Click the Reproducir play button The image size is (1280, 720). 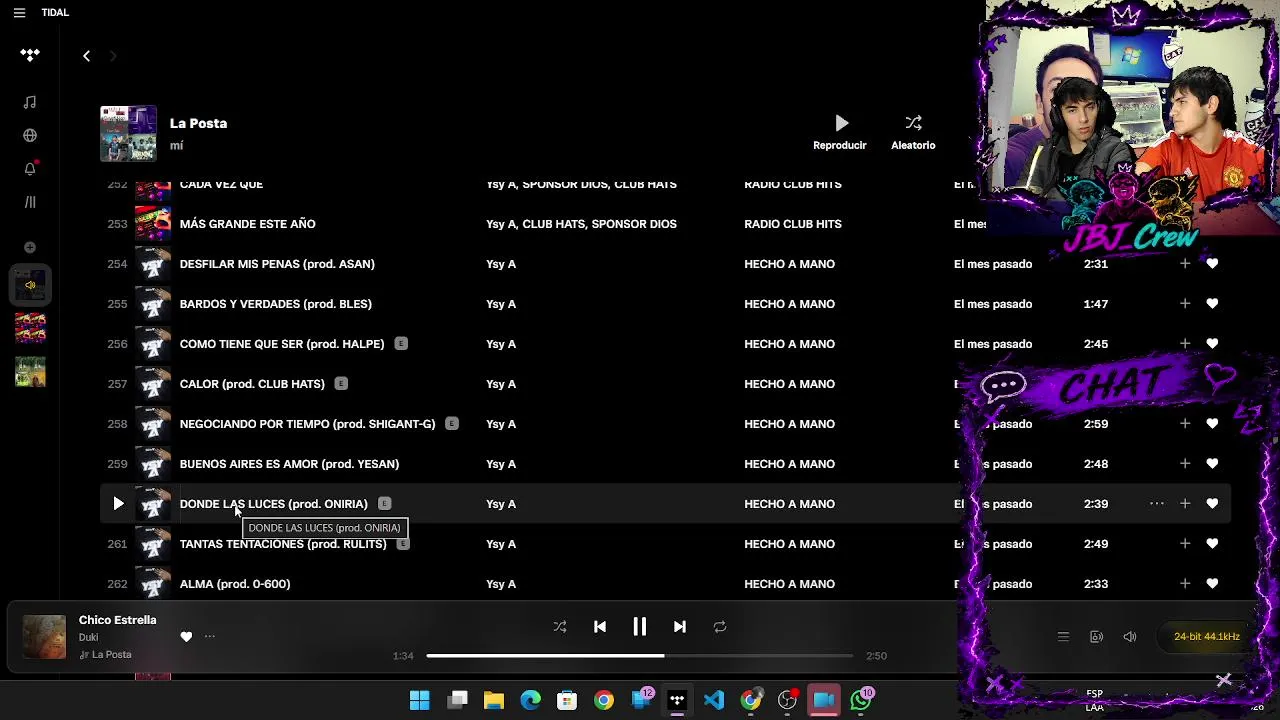click(x=841, y=132)
